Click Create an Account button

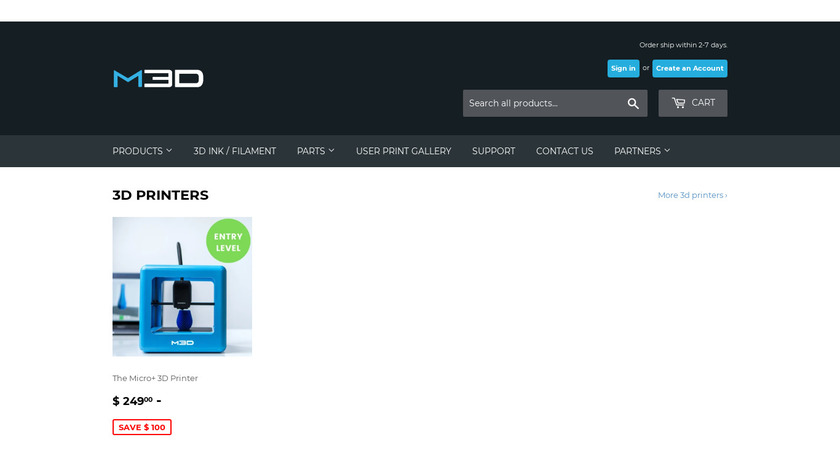coord(689,69)
